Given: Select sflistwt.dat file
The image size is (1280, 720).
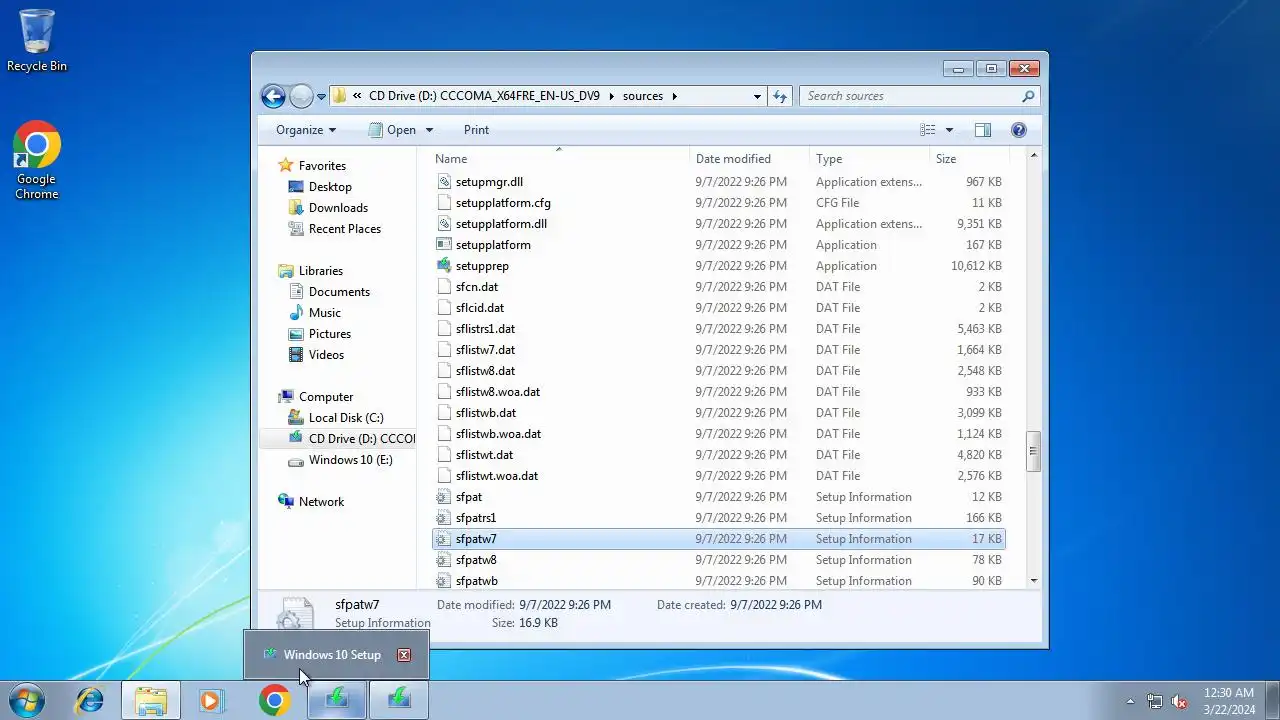Looking at the screenshot, I should point(484,455).
